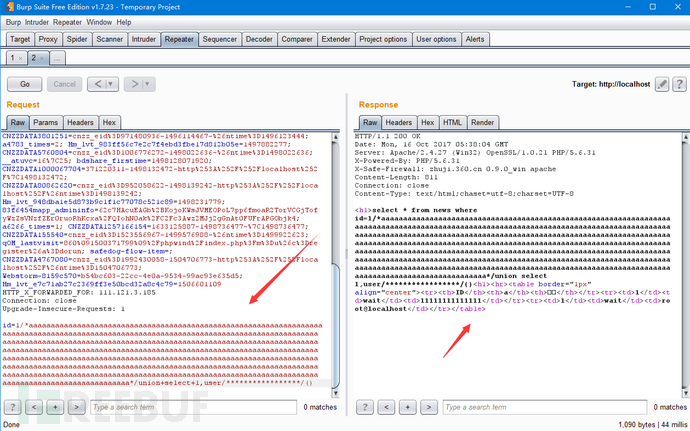Screen dimensions: 690x431
Task: Select the request Raw view tab
Action: 18,122
